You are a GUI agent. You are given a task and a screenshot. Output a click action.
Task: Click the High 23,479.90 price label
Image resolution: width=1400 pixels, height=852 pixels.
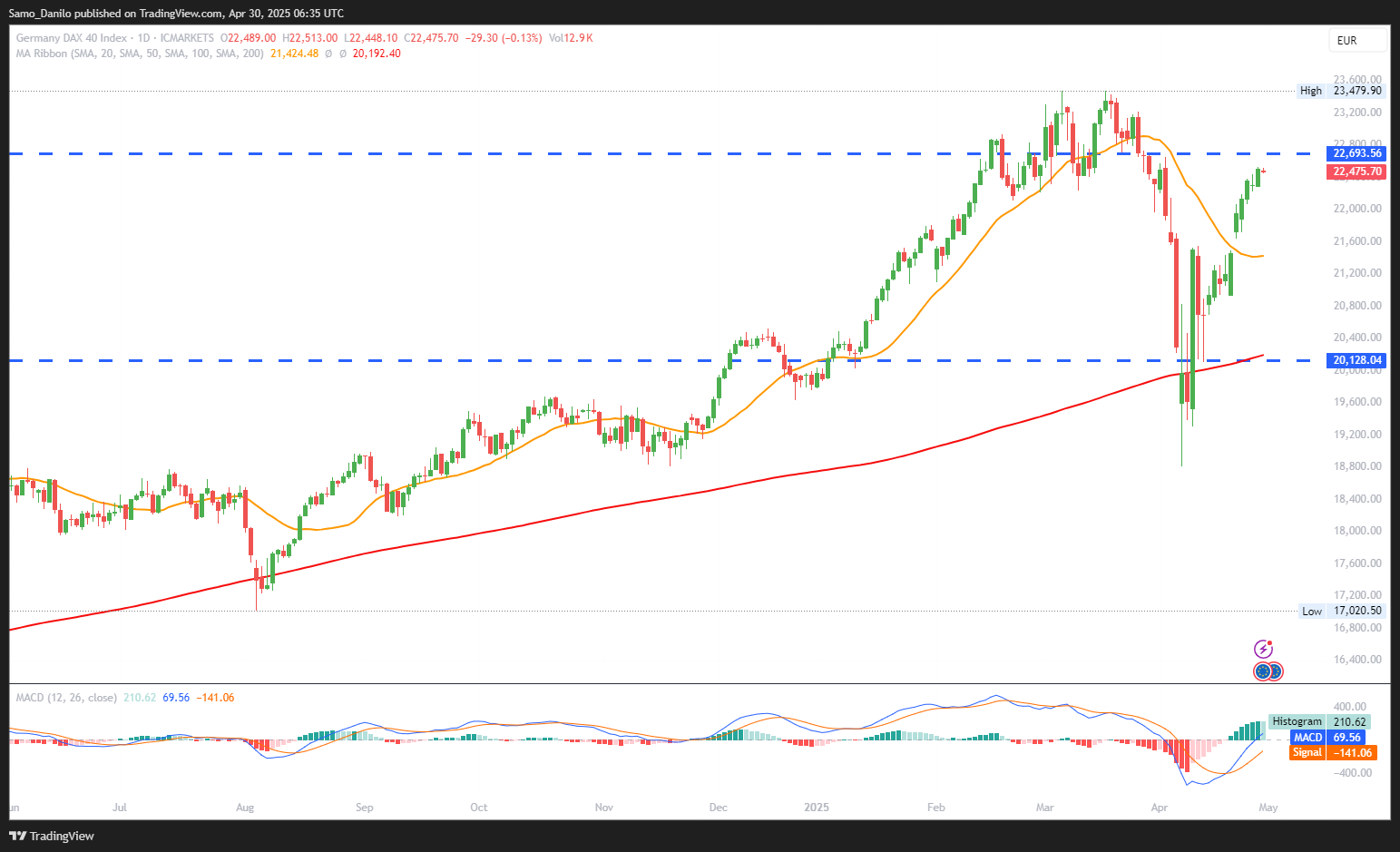tap(1341, 91)
